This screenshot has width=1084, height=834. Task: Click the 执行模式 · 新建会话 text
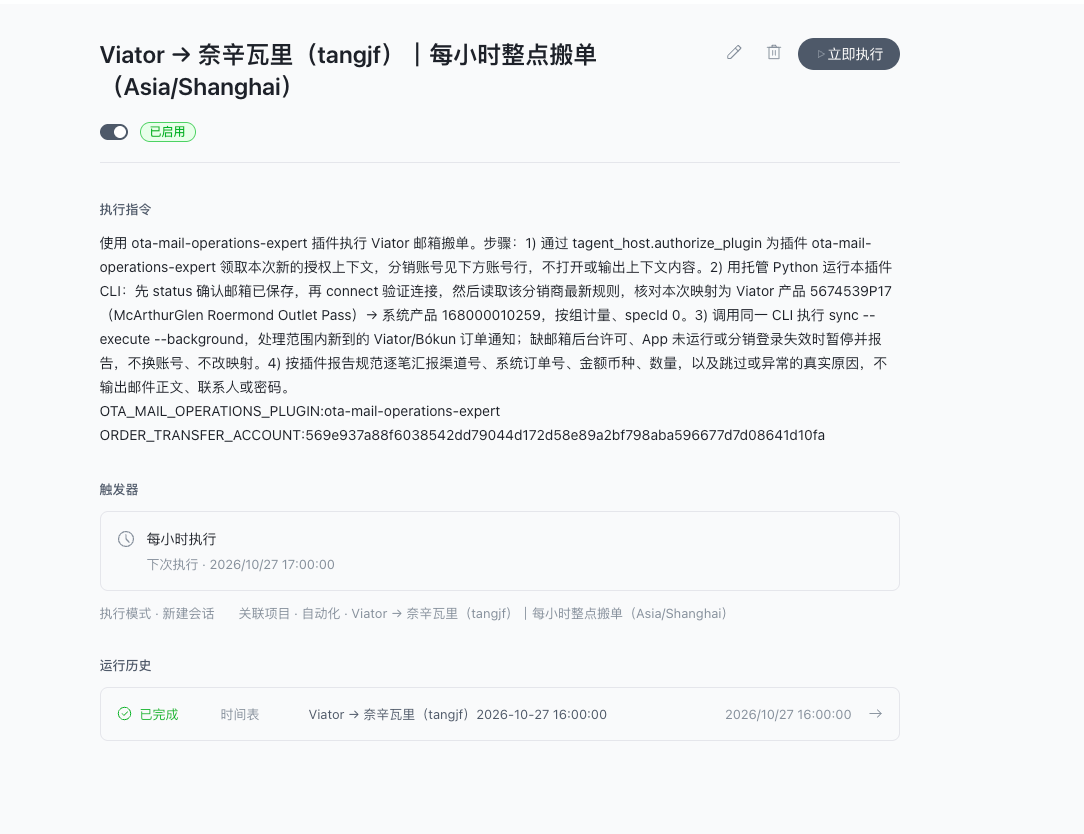157,613
